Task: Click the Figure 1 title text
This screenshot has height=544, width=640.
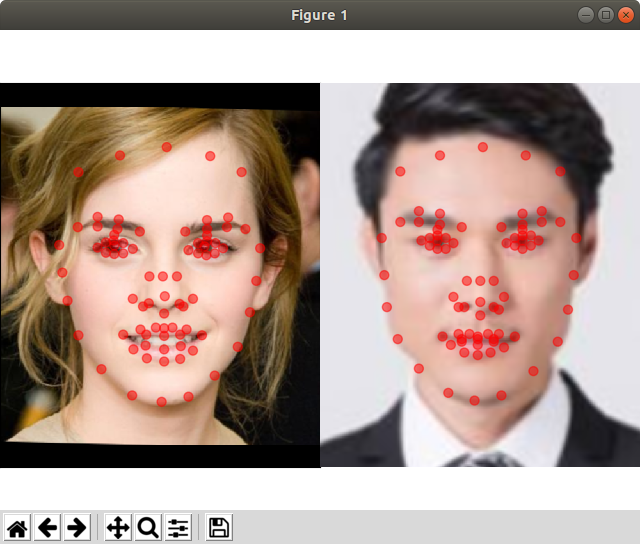Action: [x=319, y=15]
